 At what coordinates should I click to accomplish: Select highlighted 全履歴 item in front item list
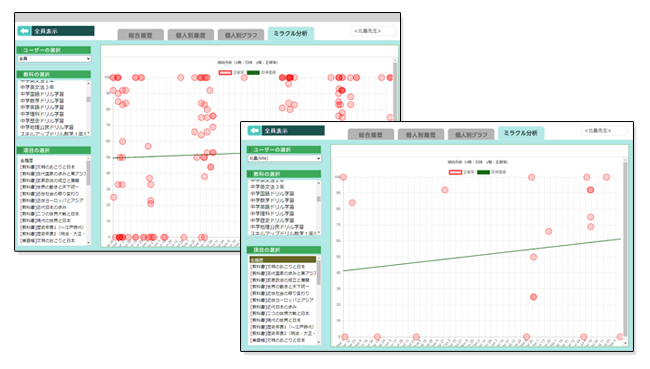pos(283,260)
